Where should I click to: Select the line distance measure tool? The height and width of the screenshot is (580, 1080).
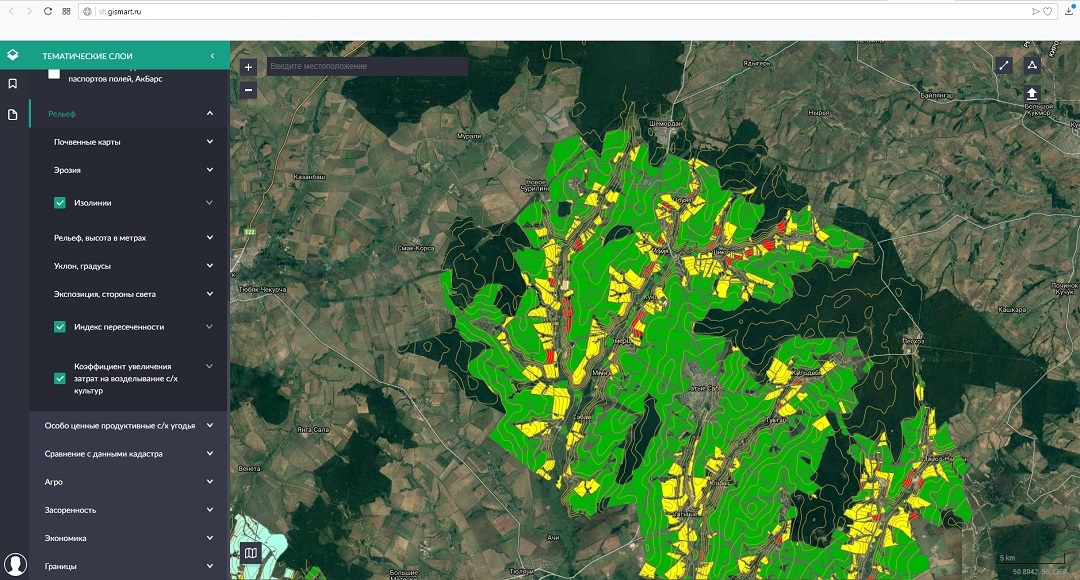pyautogui.click(x=1004, y=66)
